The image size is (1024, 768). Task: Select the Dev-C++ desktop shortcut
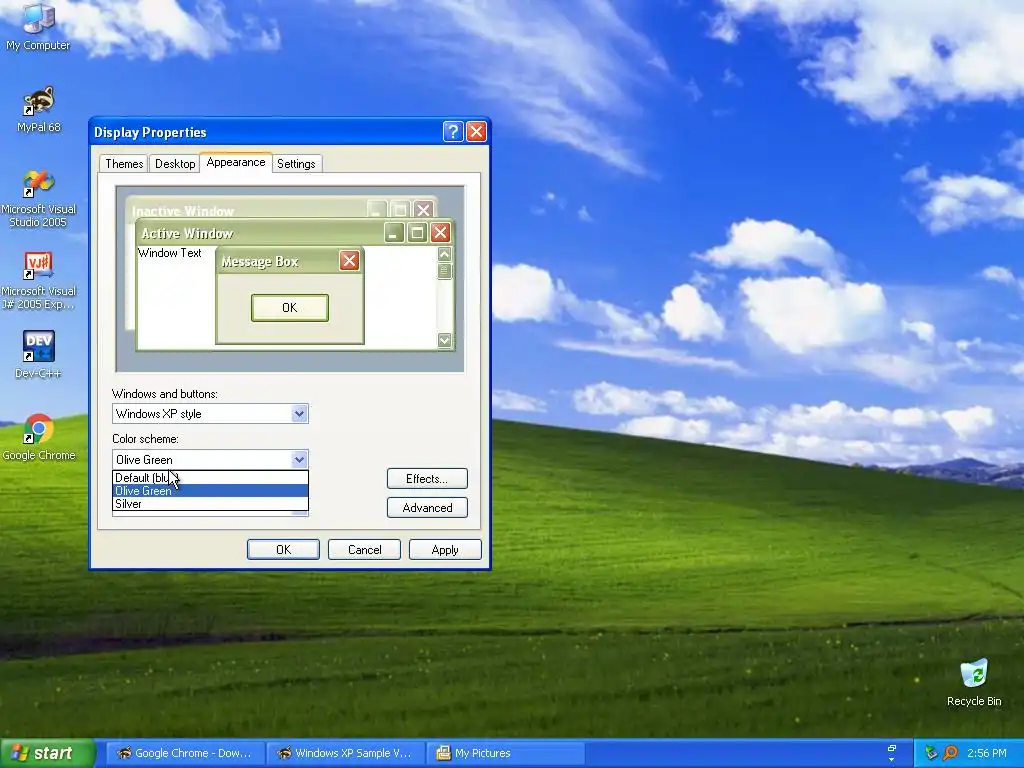(39, 355)
